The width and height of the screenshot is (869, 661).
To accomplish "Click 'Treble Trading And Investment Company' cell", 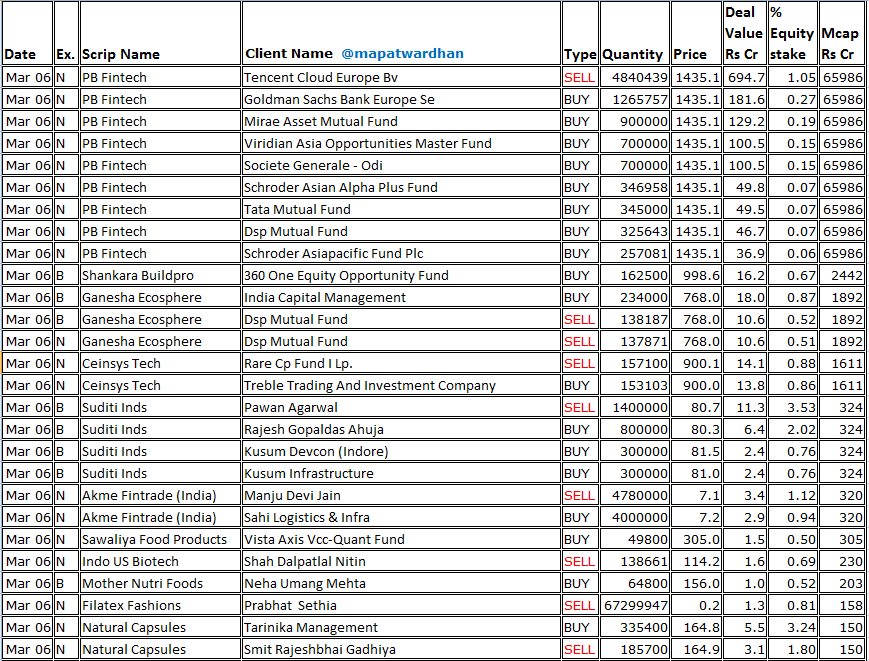I will click(x=401, y=385).
